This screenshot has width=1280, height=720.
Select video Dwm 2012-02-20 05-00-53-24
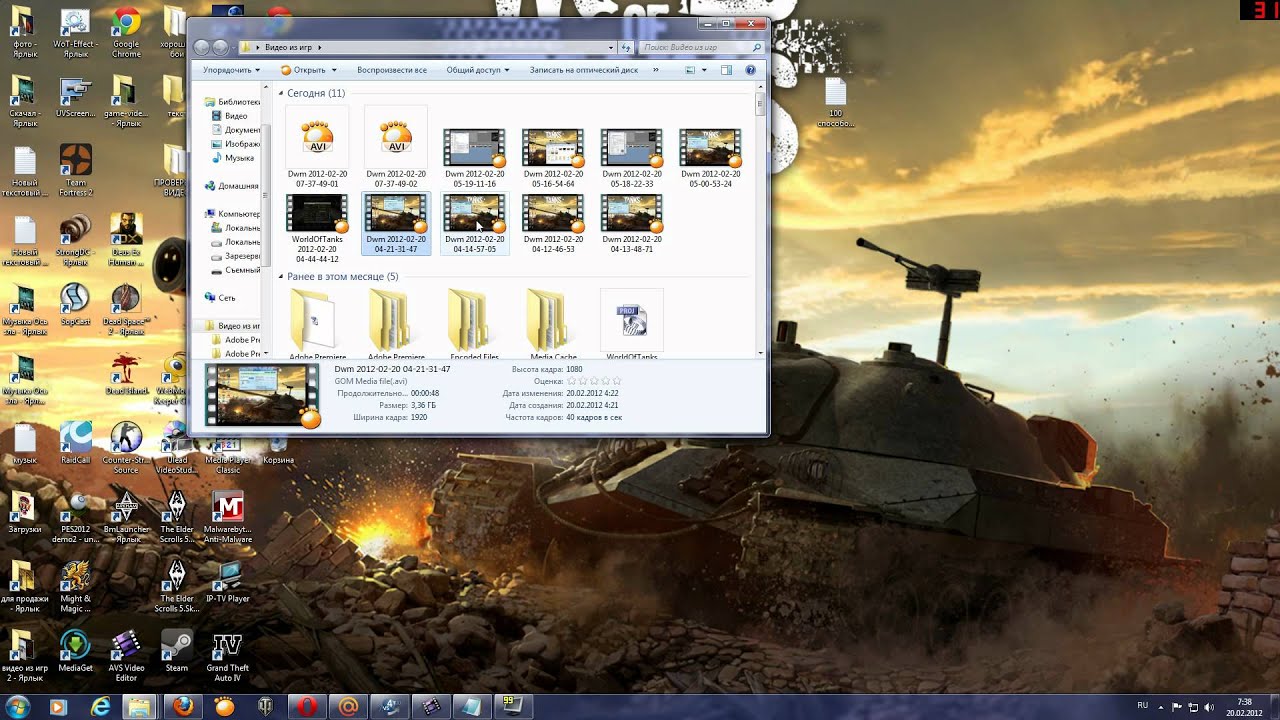click(x=710, y=158)
